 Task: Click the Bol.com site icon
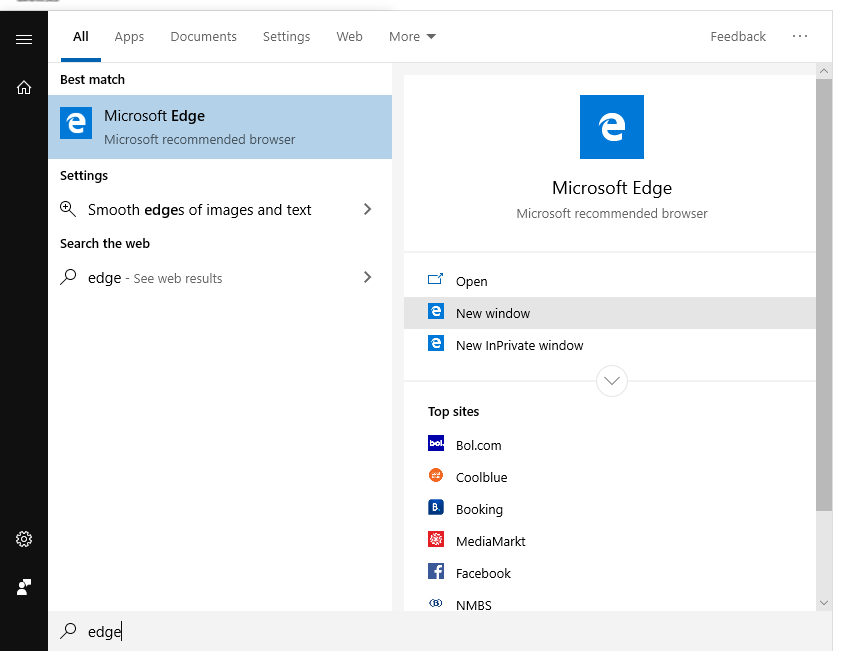pos(435,443)
